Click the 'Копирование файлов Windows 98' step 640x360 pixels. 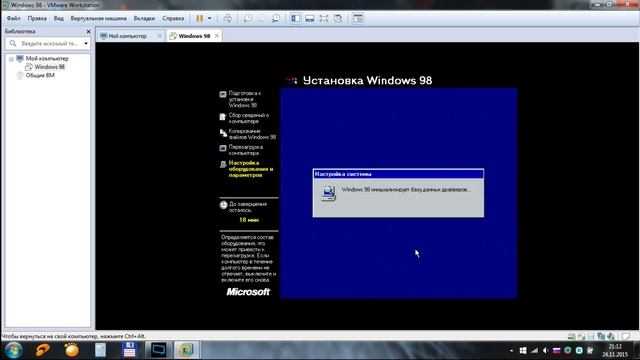click(x=252, y=134)
